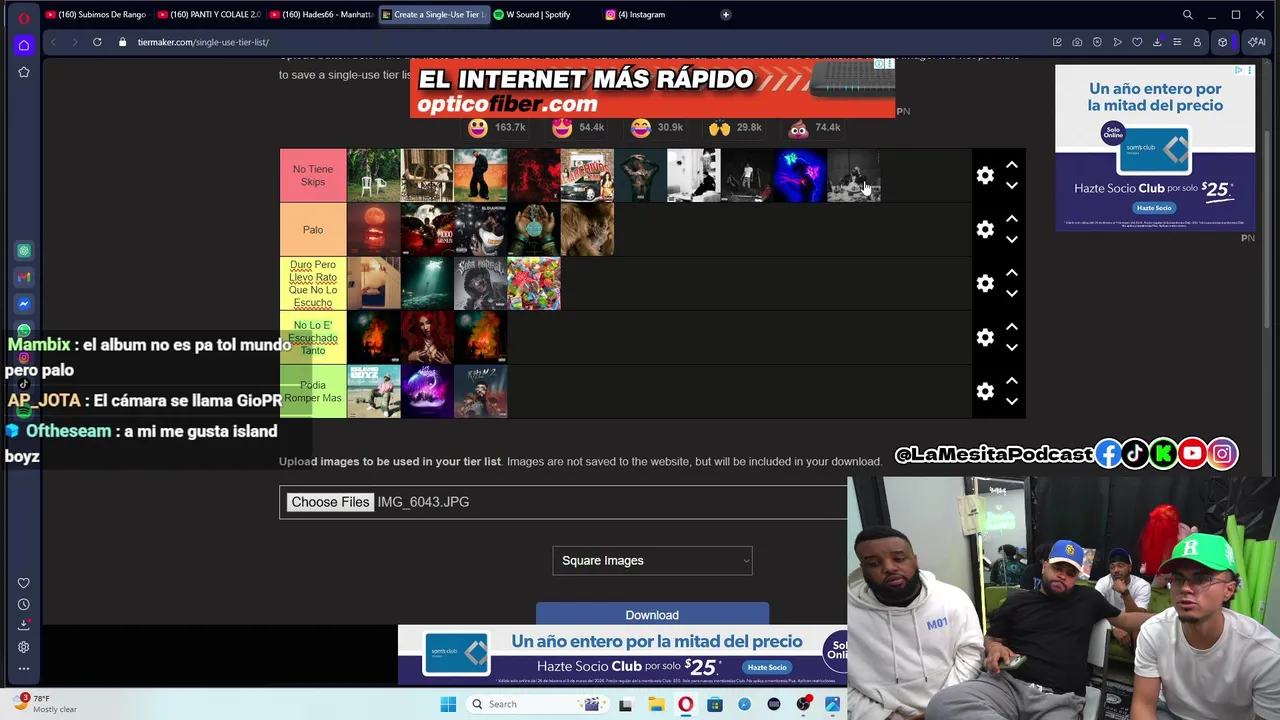Open history clock in sidebar
This screenshot has height=720, width=1280.
pos(24,604)
